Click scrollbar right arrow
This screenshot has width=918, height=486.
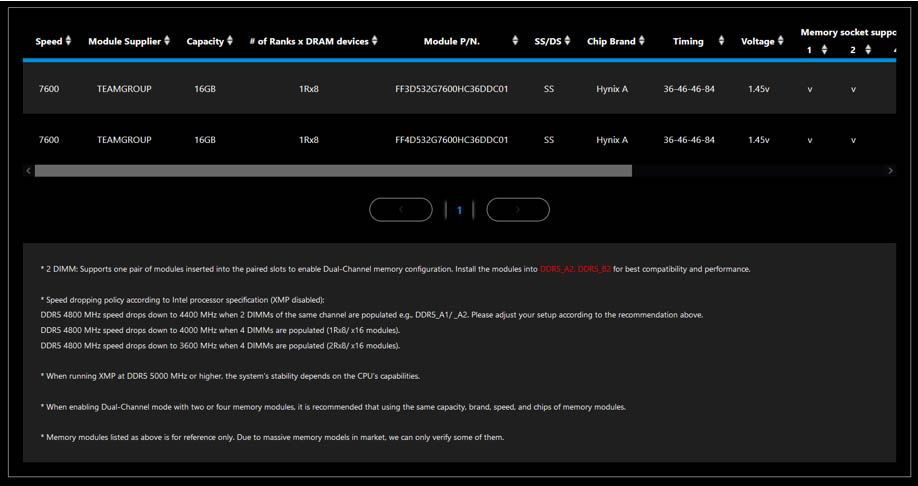[890, 171]
